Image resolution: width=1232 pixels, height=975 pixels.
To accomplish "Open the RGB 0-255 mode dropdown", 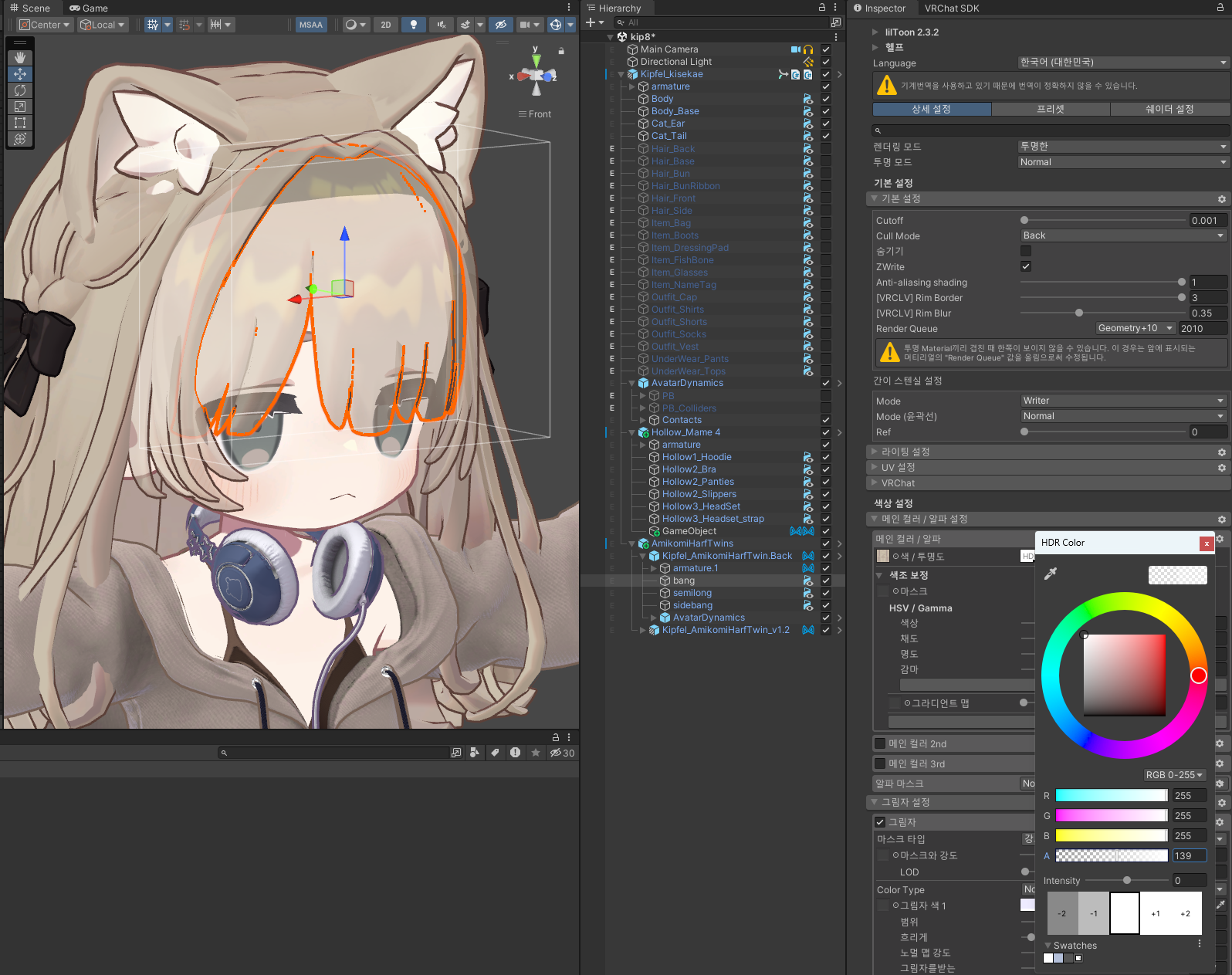I will click(1174, 775).
